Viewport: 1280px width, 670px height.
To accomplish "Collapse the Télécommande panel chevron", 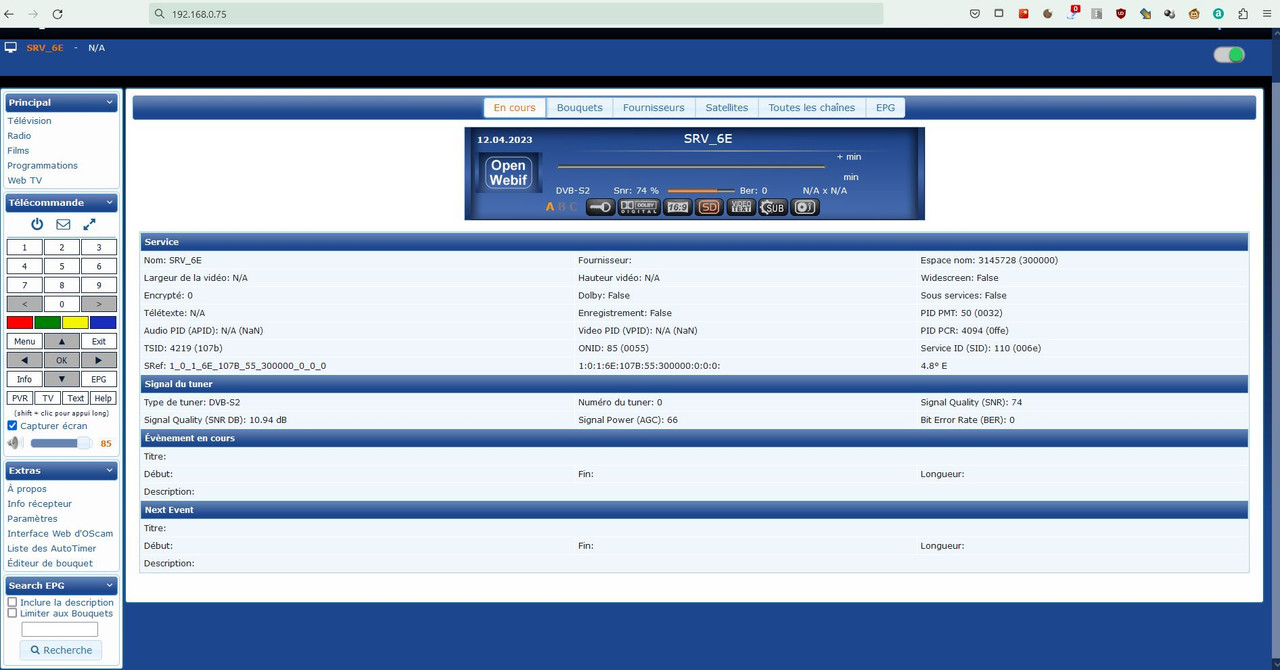I will tap(110, 202).
